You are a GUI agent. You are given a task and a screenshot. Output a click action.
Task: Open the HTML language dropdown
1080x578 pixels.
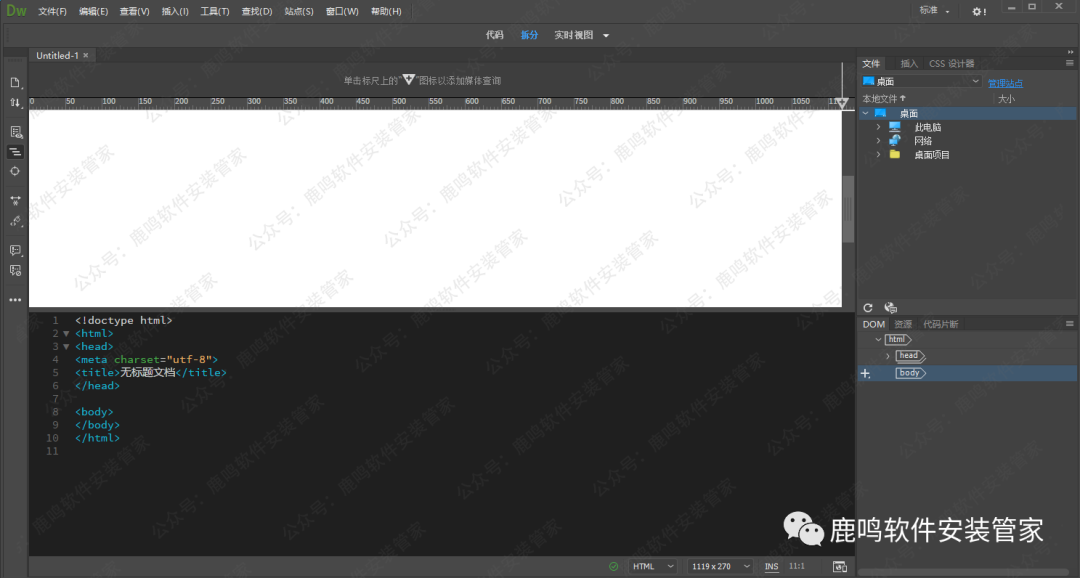point(654,566)
